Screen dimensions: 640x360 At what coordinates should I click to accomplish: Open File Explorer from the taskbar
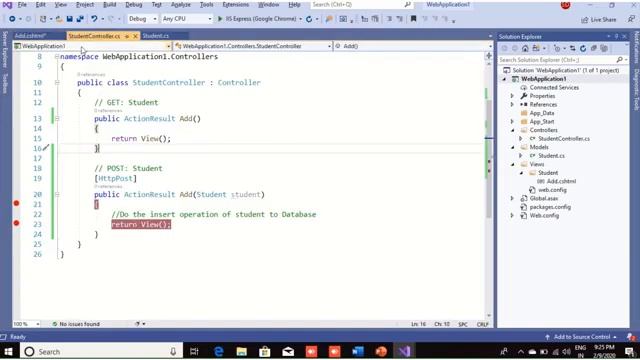pos(242,351)
